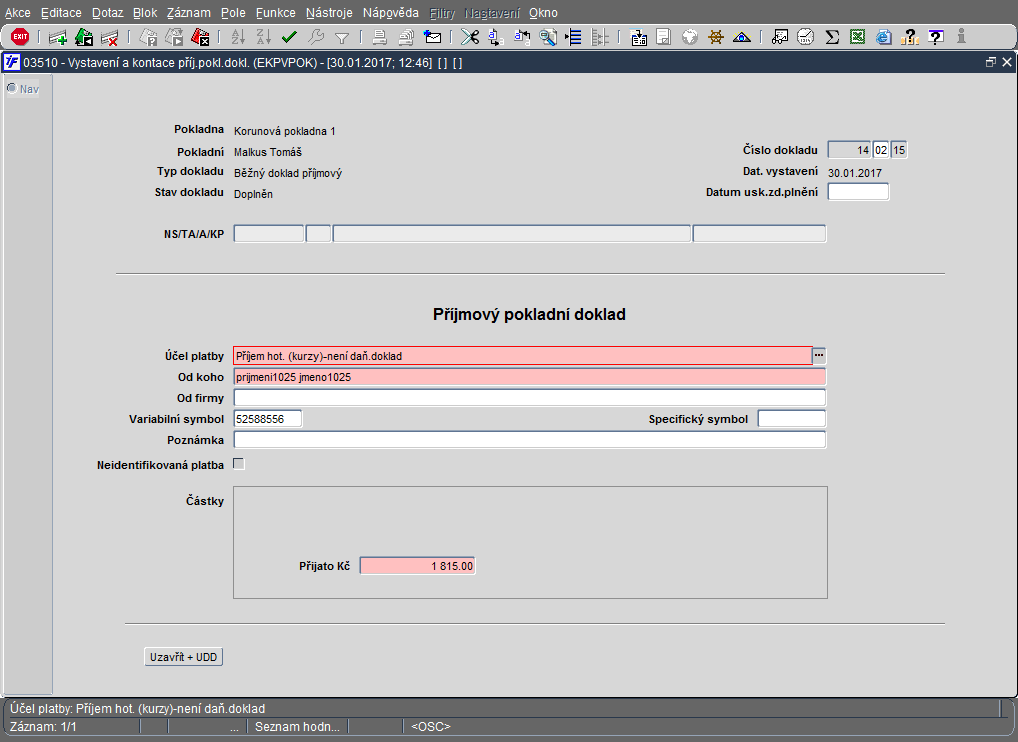Click the funnel filter icon

[341, 38]
